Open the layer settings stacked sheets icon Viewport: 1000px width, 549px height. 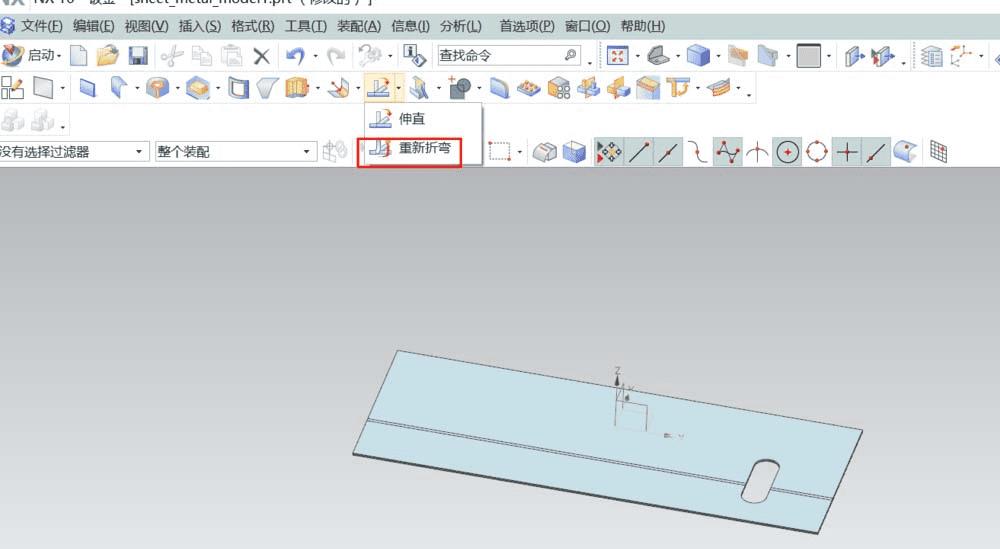coord(932,56)
